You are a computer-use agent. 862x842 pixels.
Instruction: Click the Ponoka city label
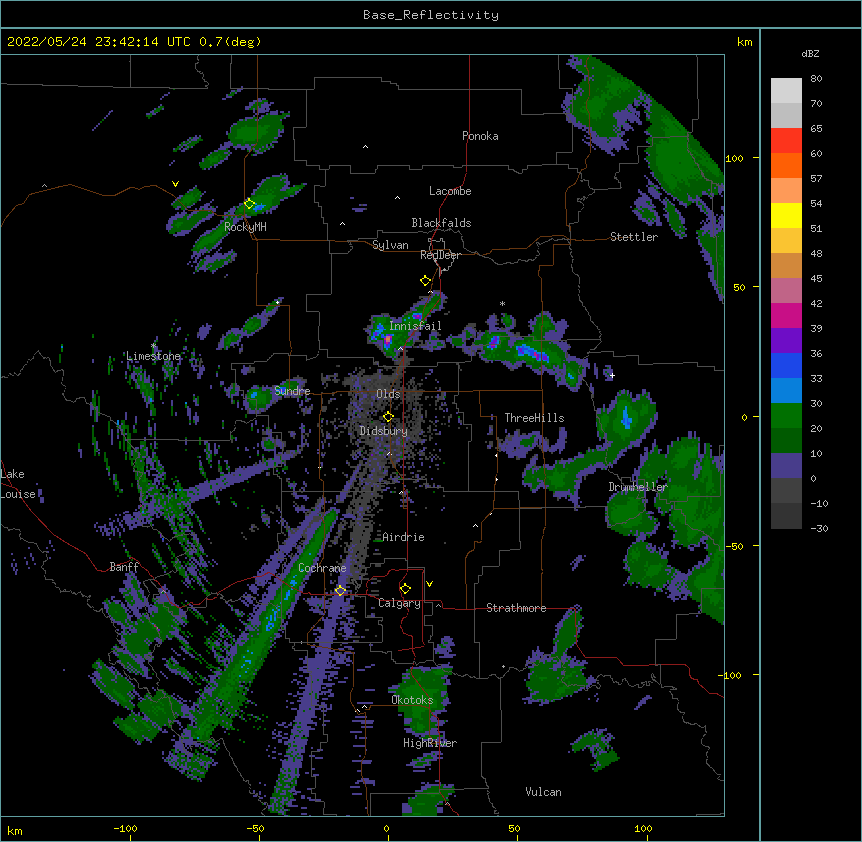[x=480, y=136]
